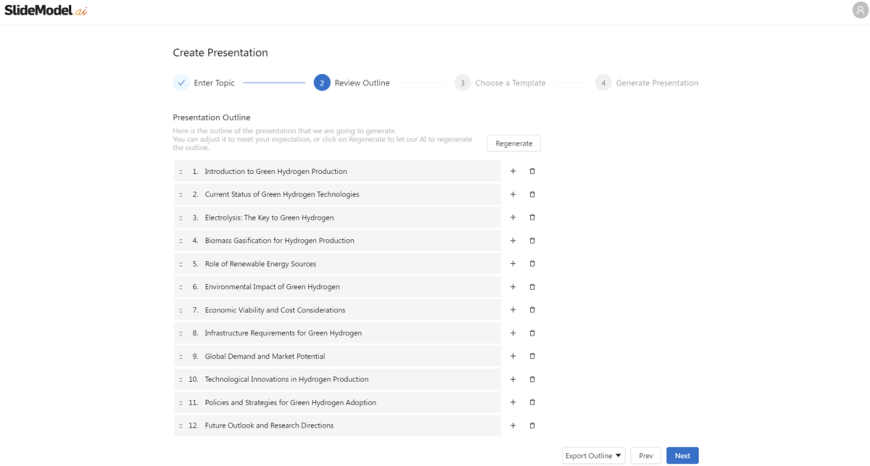
Task: Delete Environmental Impact of Green Hydrogen row
Action: (532, 287)
